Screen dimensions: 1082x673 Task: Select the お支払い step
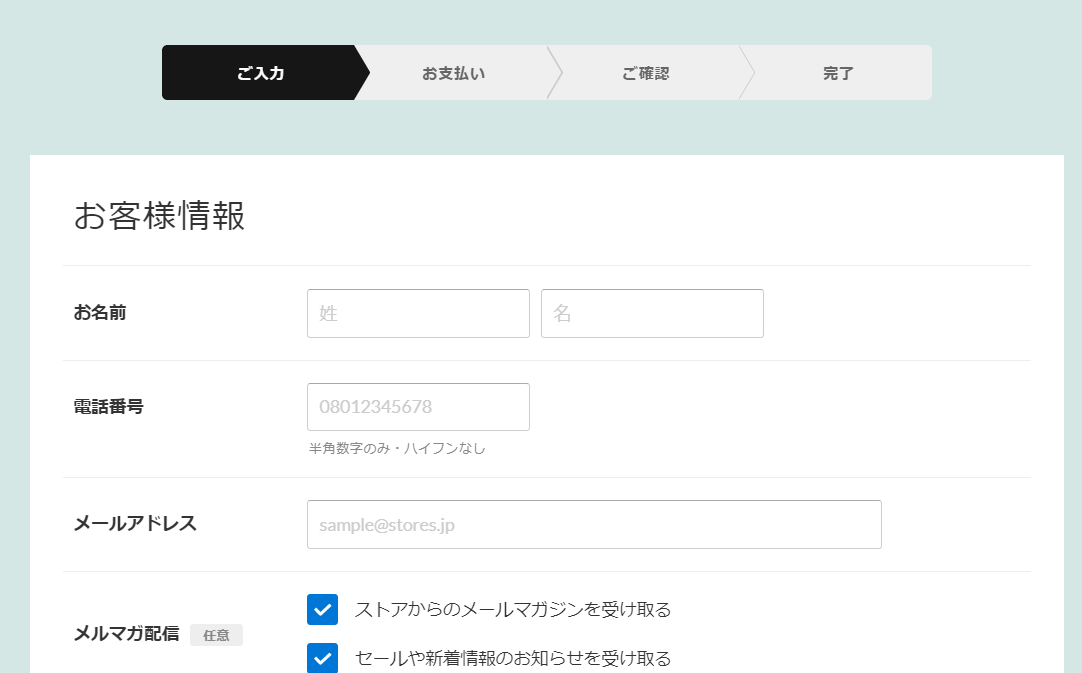point(453,73)
